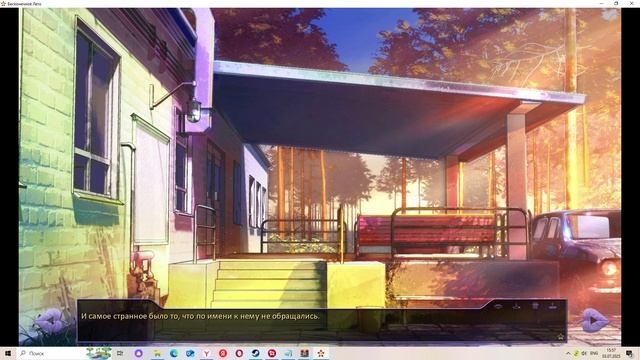Hide the text box using the eye icon

coord(498,306)
